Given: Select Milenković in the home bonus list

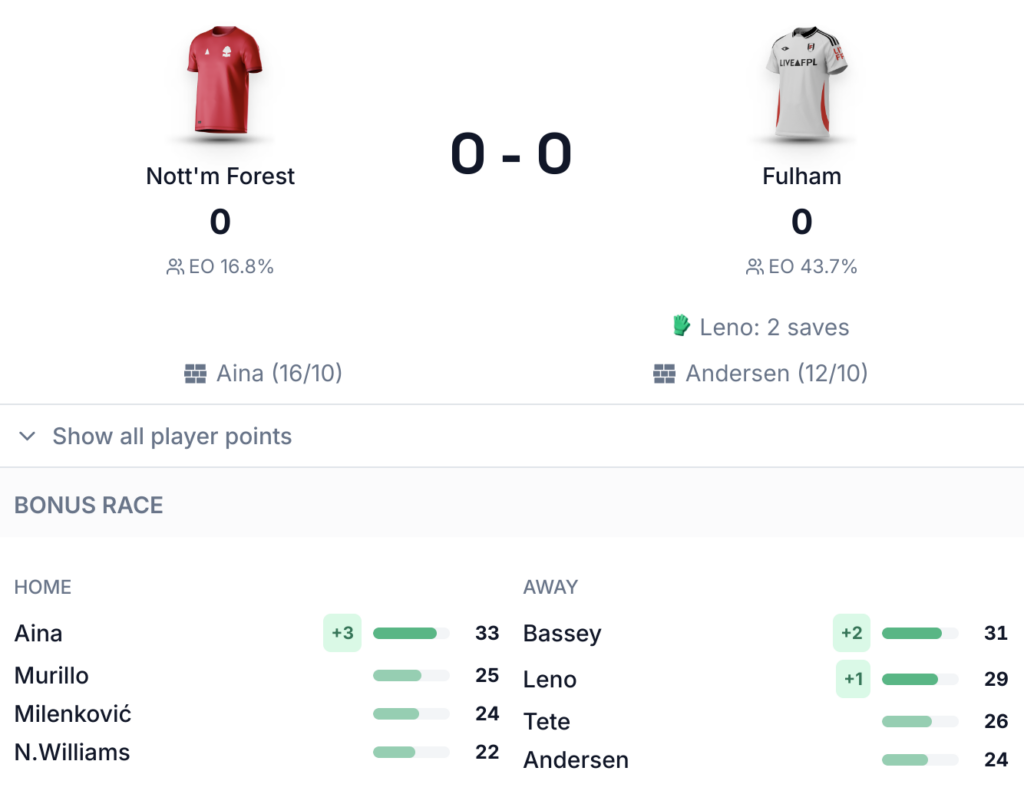Looking at the screenshot, I should [x=73, y=714].
